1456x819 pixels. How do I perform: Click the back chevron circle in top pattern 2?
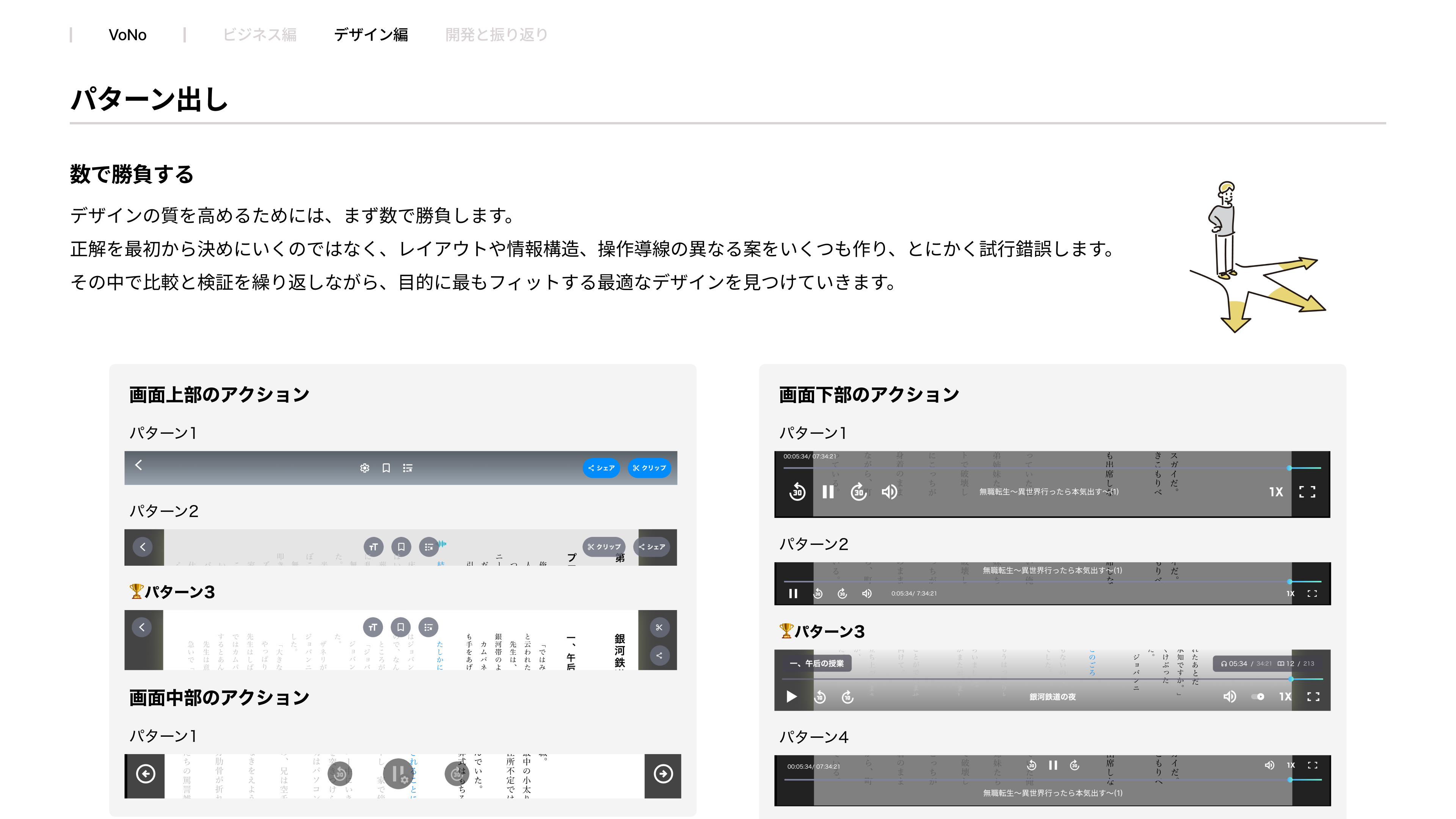[x=143, y=546]
